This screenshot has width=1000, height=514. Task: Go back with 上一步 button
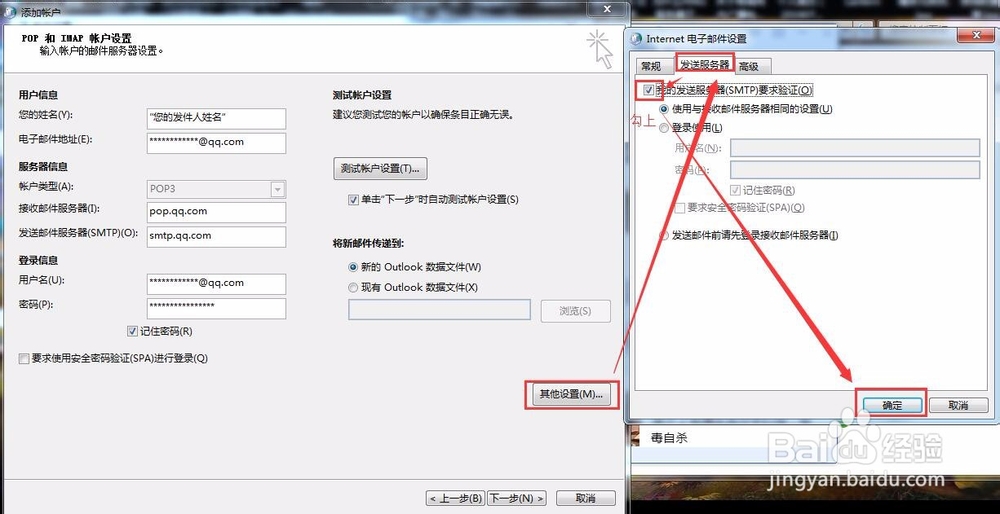coord(455,498)
